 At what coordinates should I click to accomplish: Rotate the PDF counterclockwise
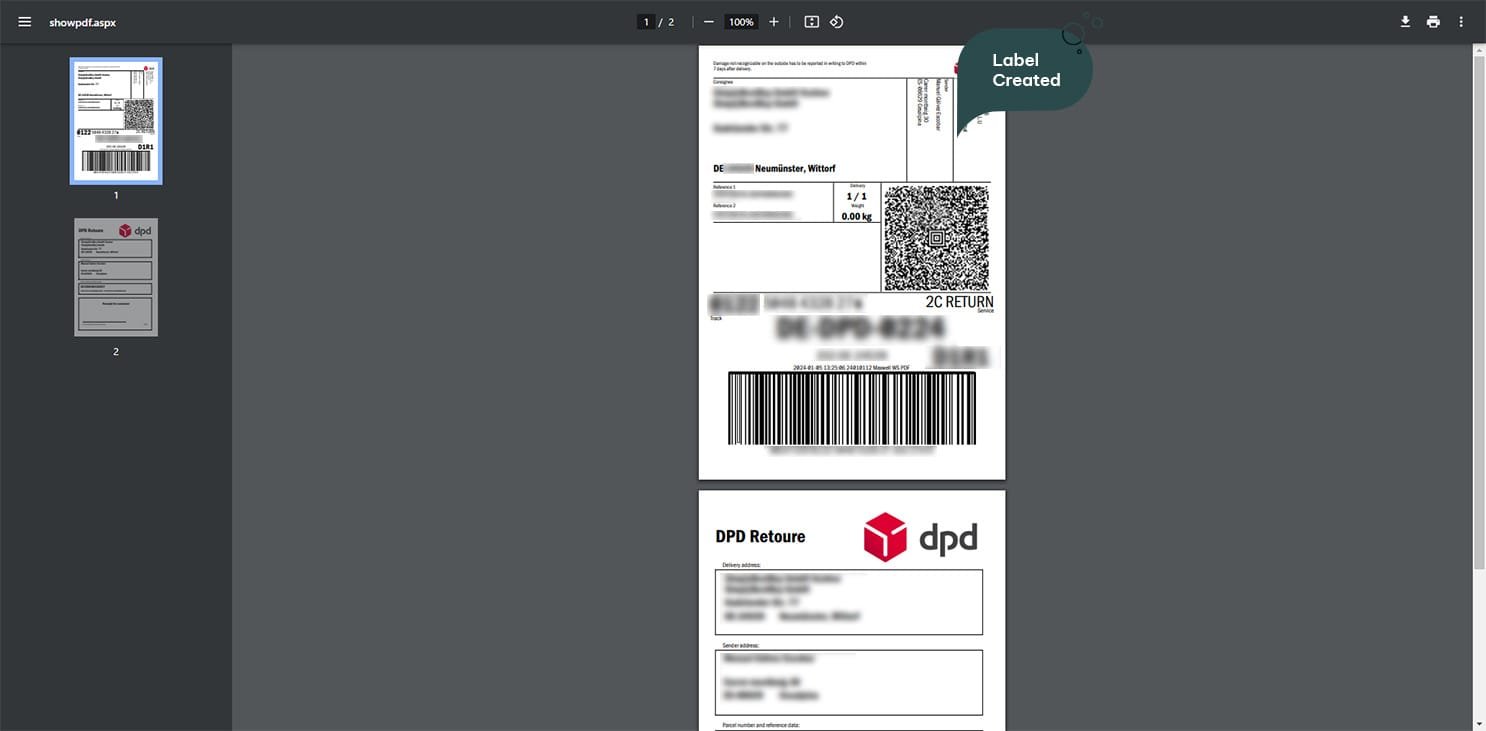click(837, 22)
